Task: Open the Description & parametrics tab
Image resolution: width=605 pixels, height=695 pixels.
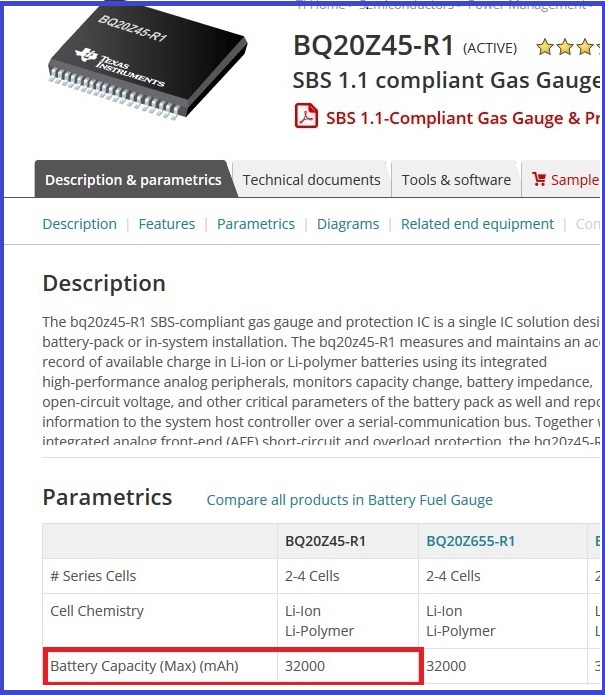Action: tap(133, 180)
